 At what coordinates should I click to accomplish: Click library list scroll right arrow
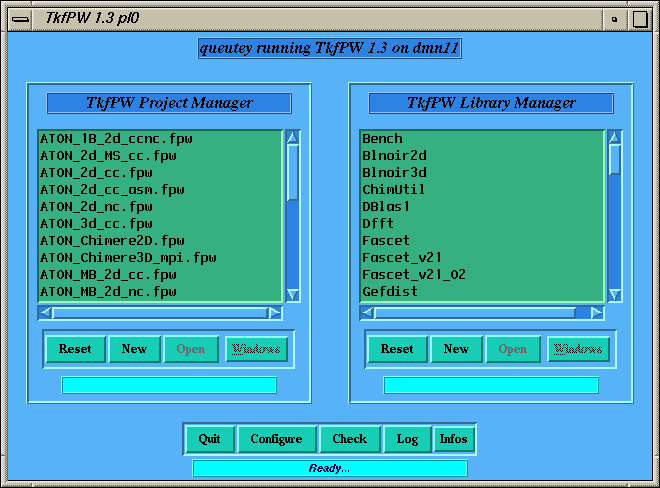pos(597,313)
